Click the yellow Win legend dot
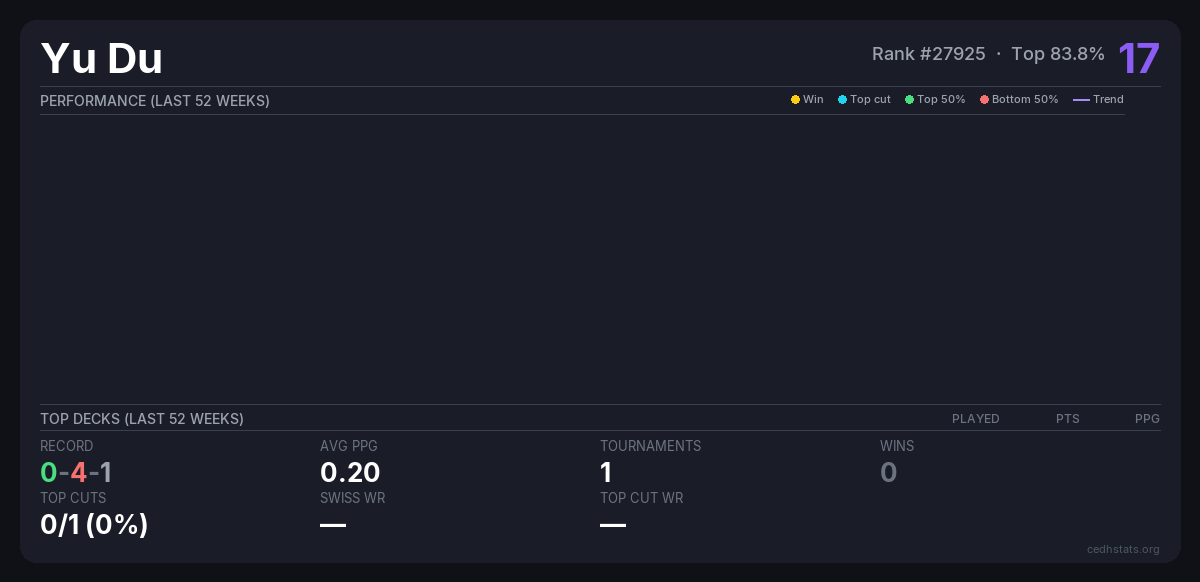 point(795,100)
